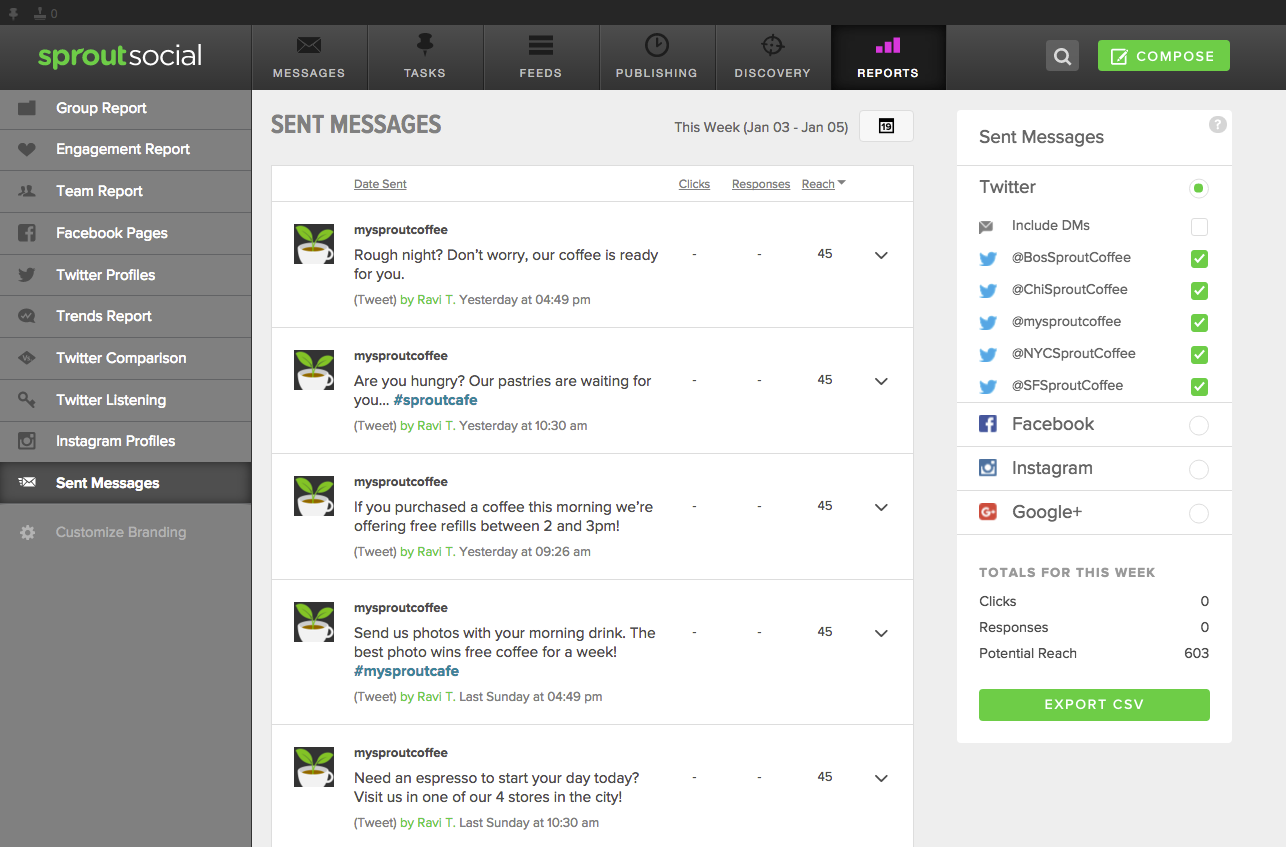Click avatar of 'Rough night?' tweet

click(314, 244)
